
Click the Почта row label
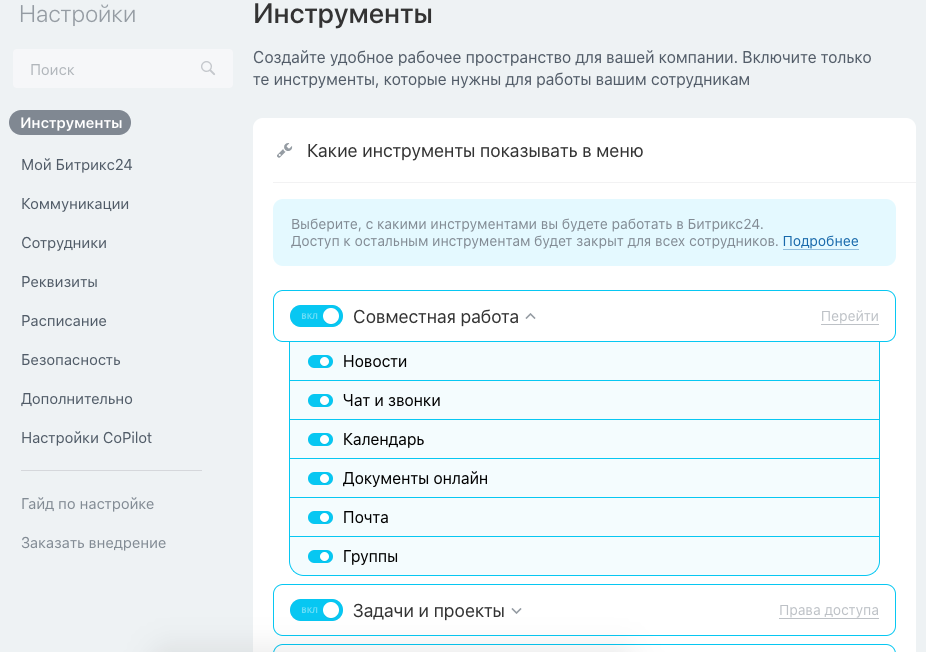pyautogui.click(x=366, y=517)
